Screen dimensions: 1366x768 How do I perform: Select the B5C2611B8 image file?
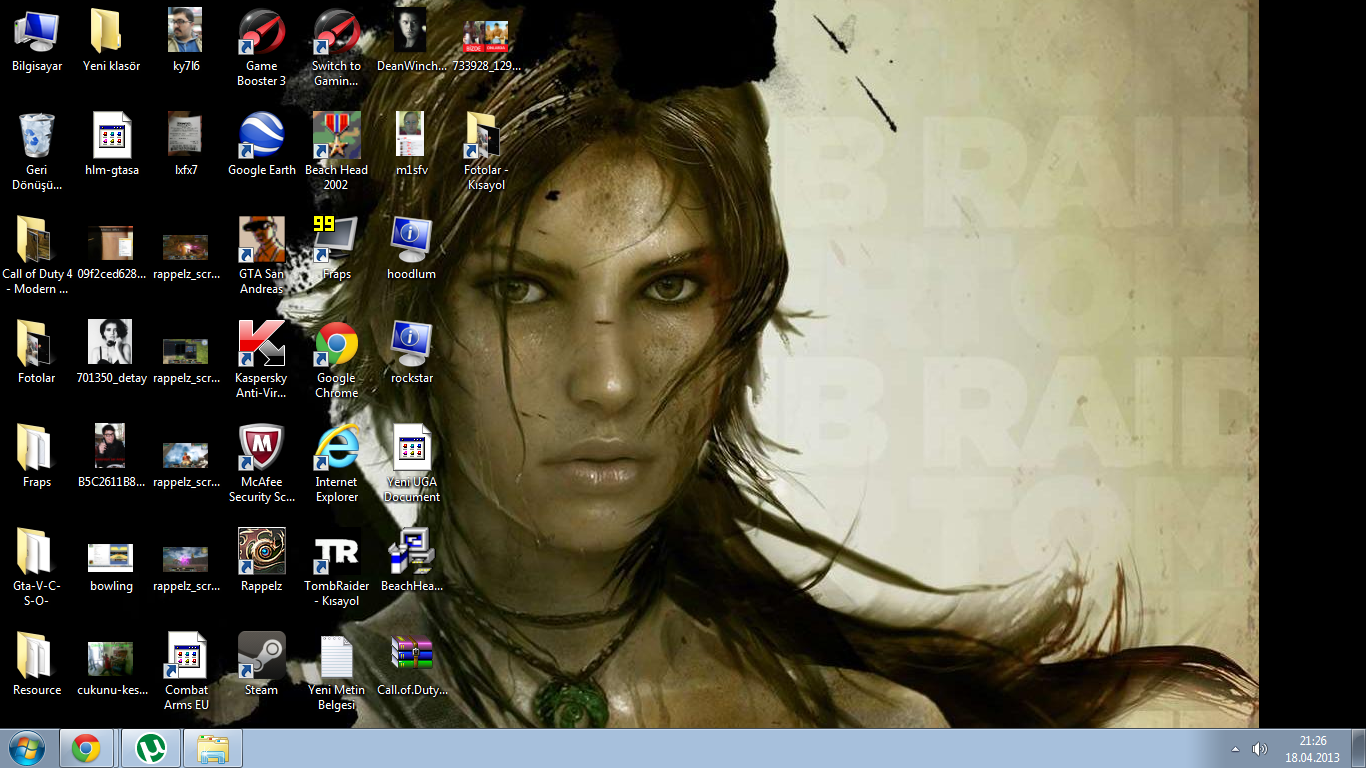111,456
